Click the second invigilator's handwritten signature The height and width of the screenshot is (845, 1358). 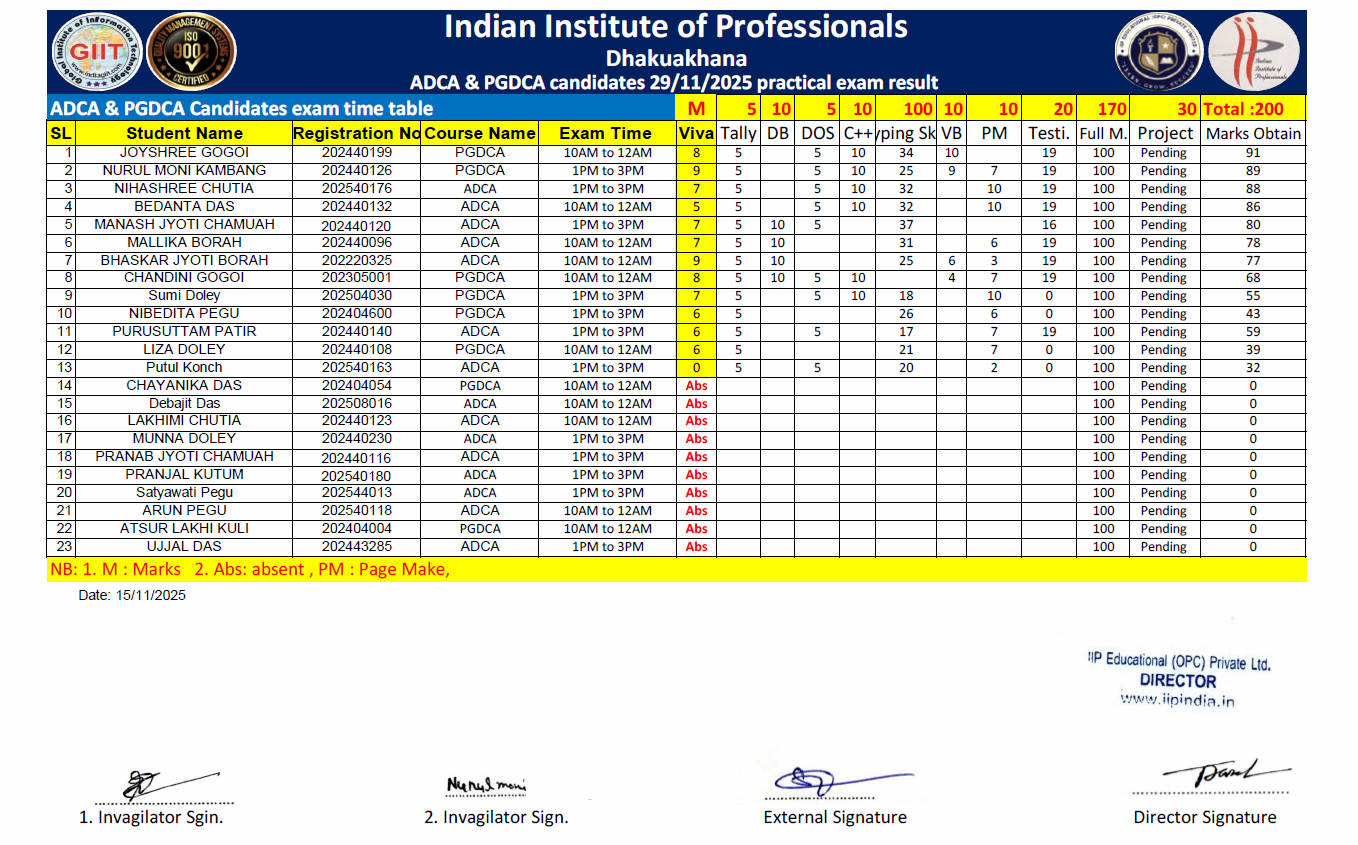click(487, 786)
